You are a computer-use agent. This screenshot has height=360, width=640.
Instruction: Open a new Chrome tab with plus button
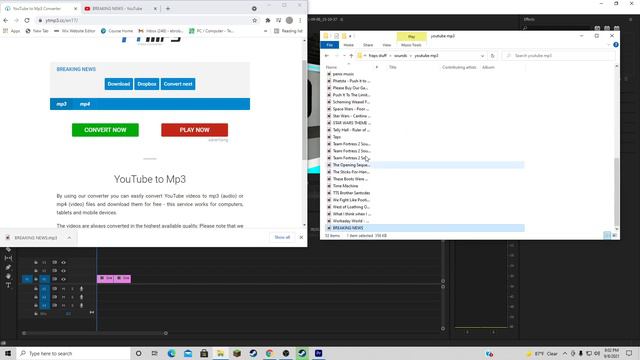[168, 8]
